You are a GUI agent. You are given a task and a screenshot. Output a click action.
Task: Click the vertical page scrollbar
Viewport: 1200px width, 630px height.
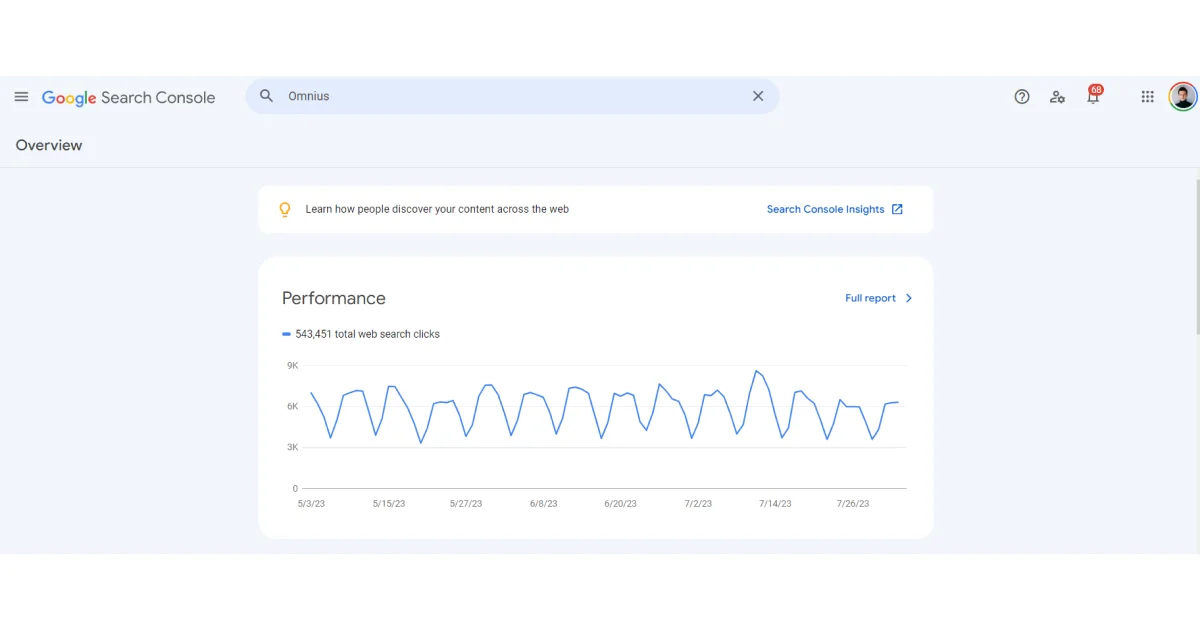[x=1196, y=258]
